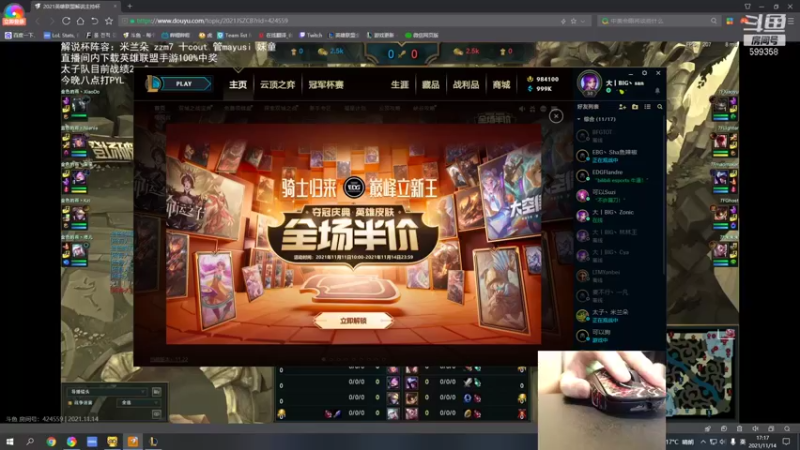Click the browser undo/restore tab icon
Image resolution: width=800 pixels, height=450 pixels.
(x=94, y=21)
